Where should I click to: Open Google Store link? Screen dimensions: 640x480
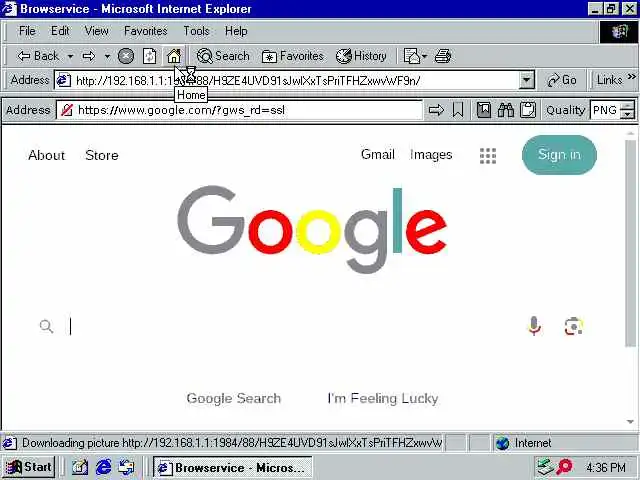(102, 155)
